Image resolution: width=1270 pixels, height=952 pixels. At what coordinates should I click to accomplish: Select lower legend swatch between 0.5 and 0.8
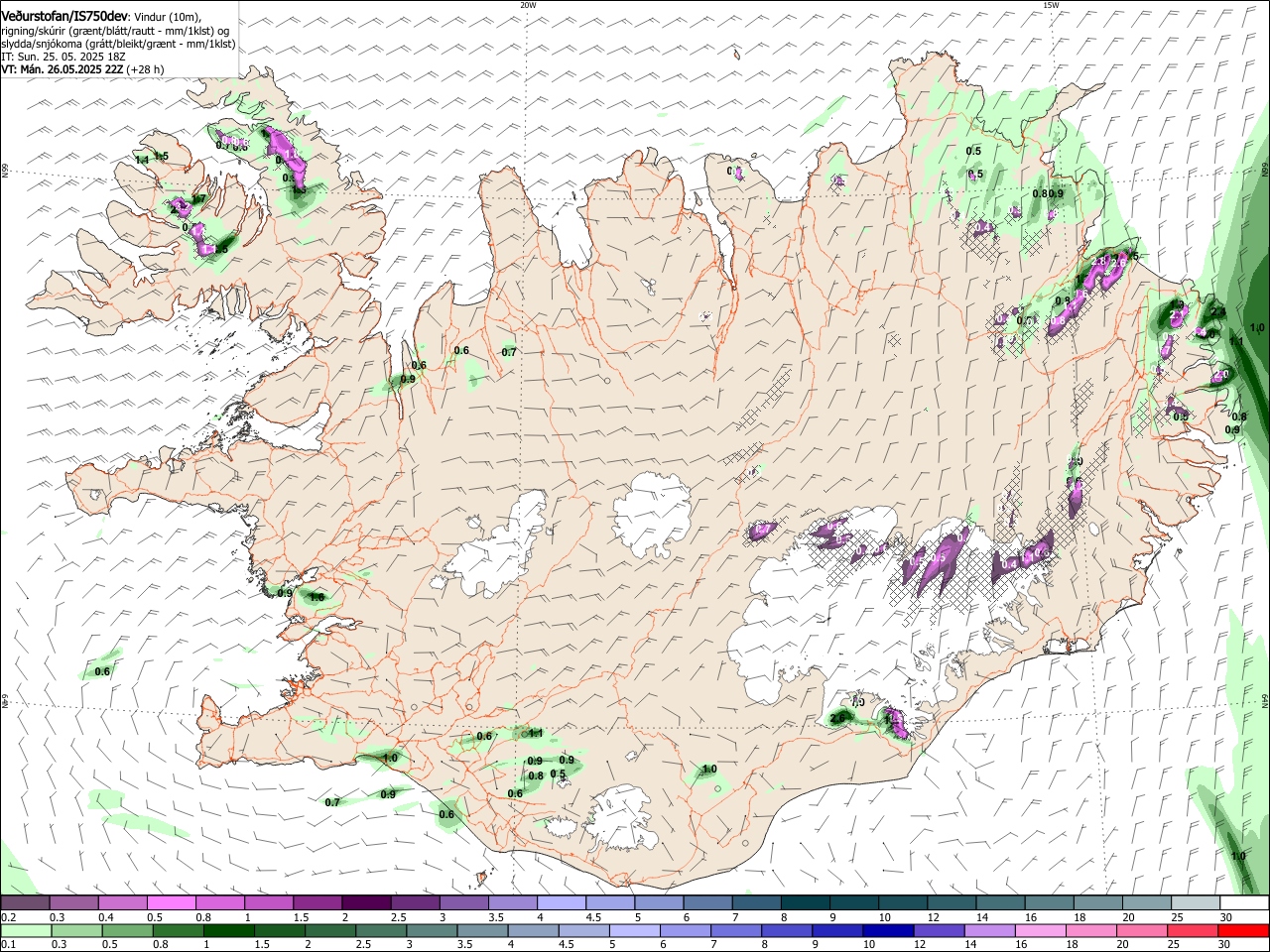click(128, 931)
